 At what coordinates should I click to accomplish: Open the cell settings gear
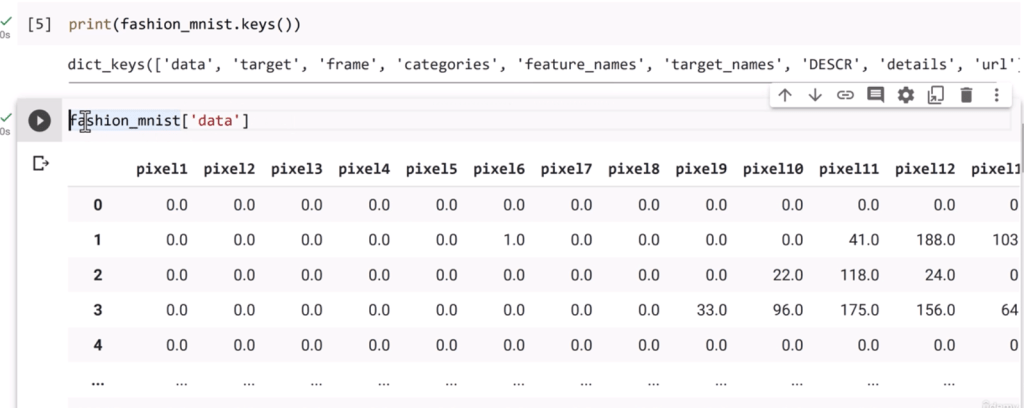[906, 95]
